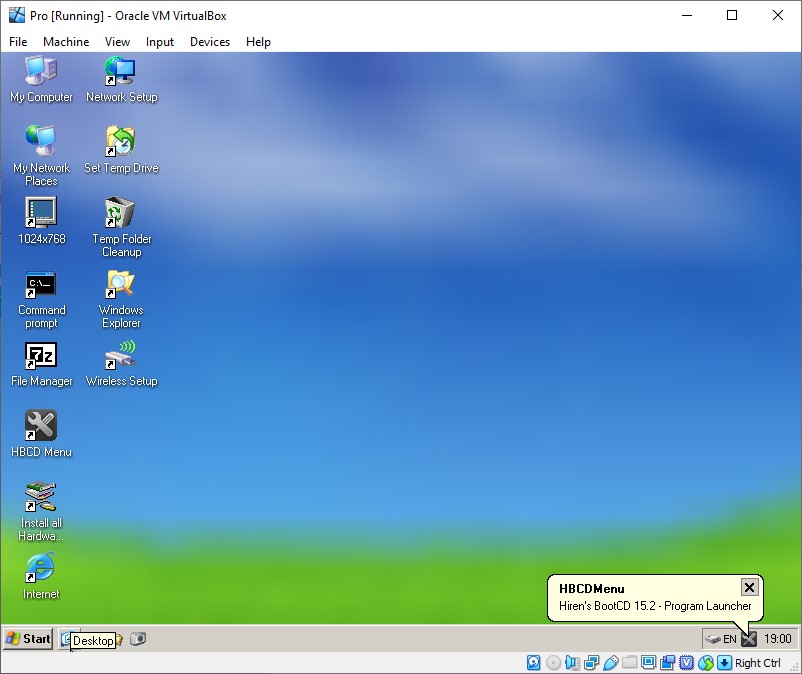
Task: Select Install all Hardware shortcut
Action: (x=41, y=511)
